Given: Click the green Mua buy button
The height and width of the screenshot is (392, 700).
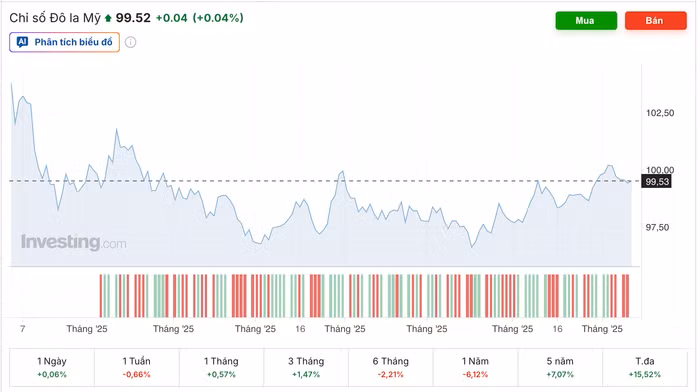Looking at the screenshot, I should coord(586,21).
